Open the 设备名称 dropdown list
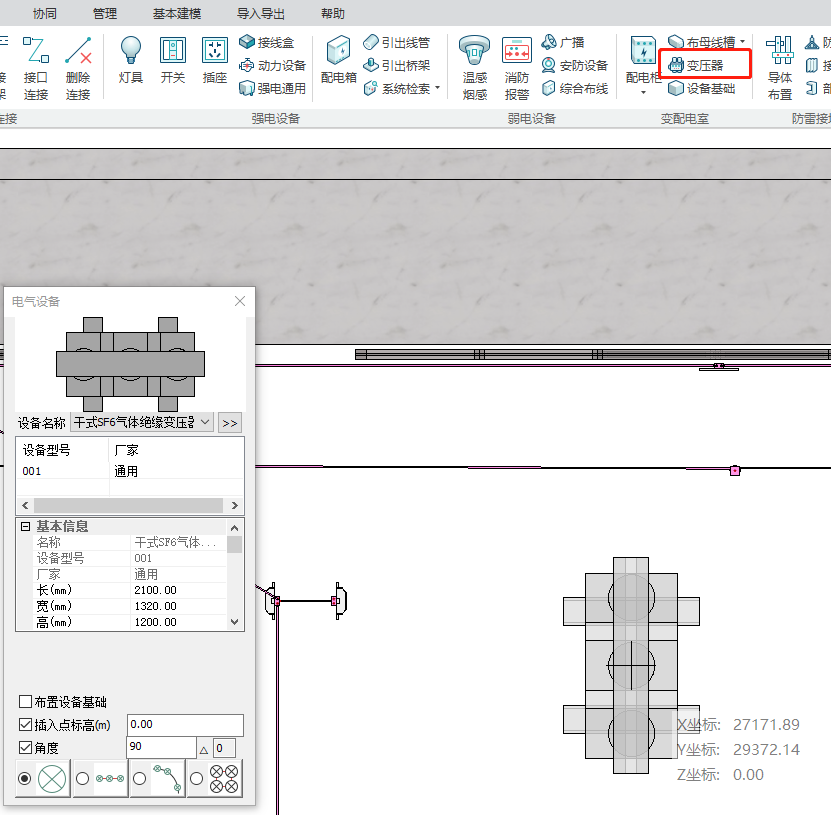831x815 pixels. pos(205,422)
